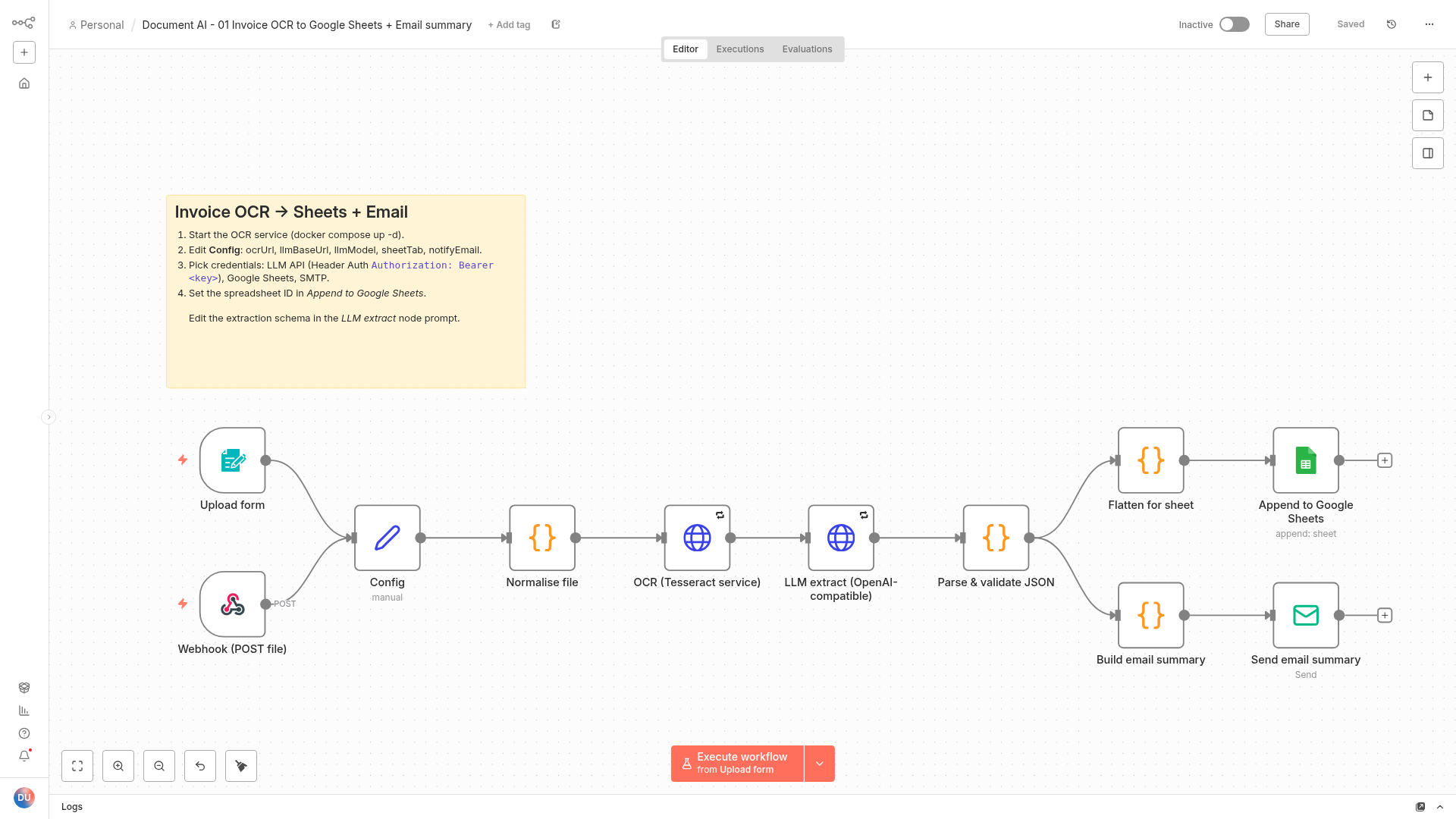Switch to the Evaluations tab

coord(807,49)
